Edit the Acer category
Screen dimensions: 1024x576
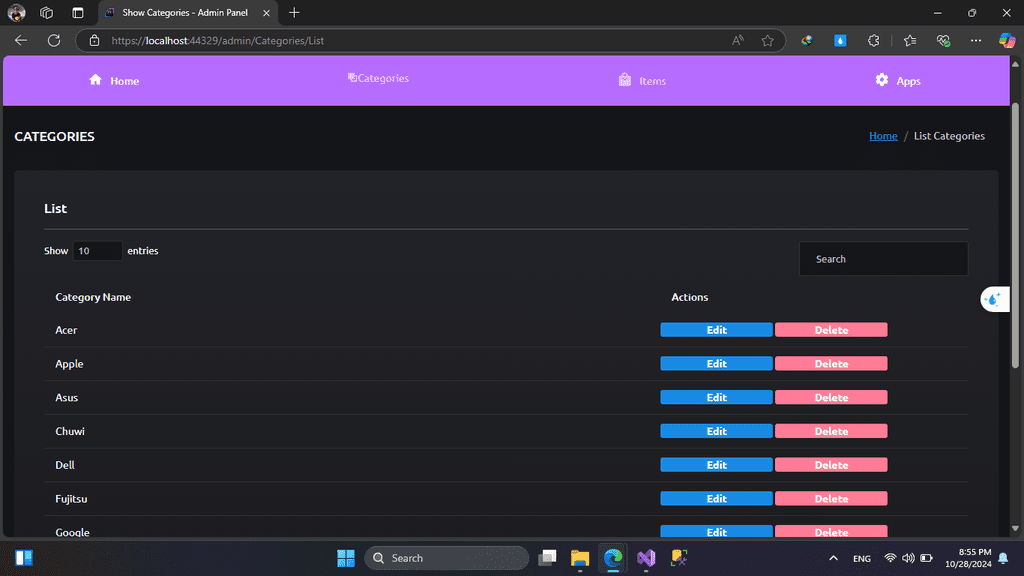716,330
